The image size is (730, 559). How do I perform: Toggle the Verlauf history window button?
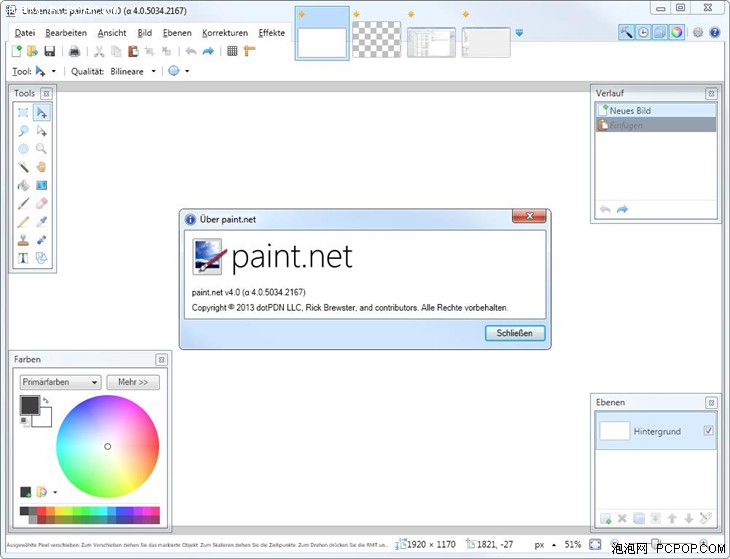pyautogui.click(x=643, y=32)
